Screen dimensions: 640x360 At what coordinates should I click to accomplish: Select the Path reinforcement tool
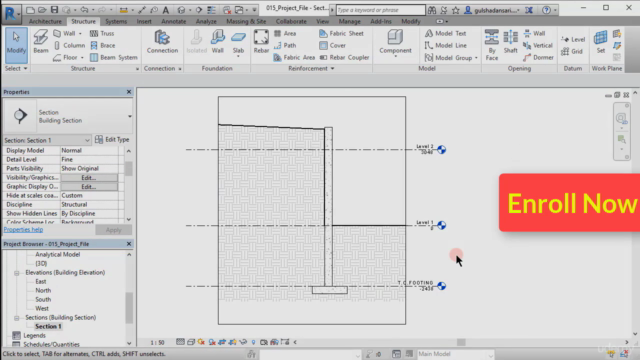click(x=285, y=45)
